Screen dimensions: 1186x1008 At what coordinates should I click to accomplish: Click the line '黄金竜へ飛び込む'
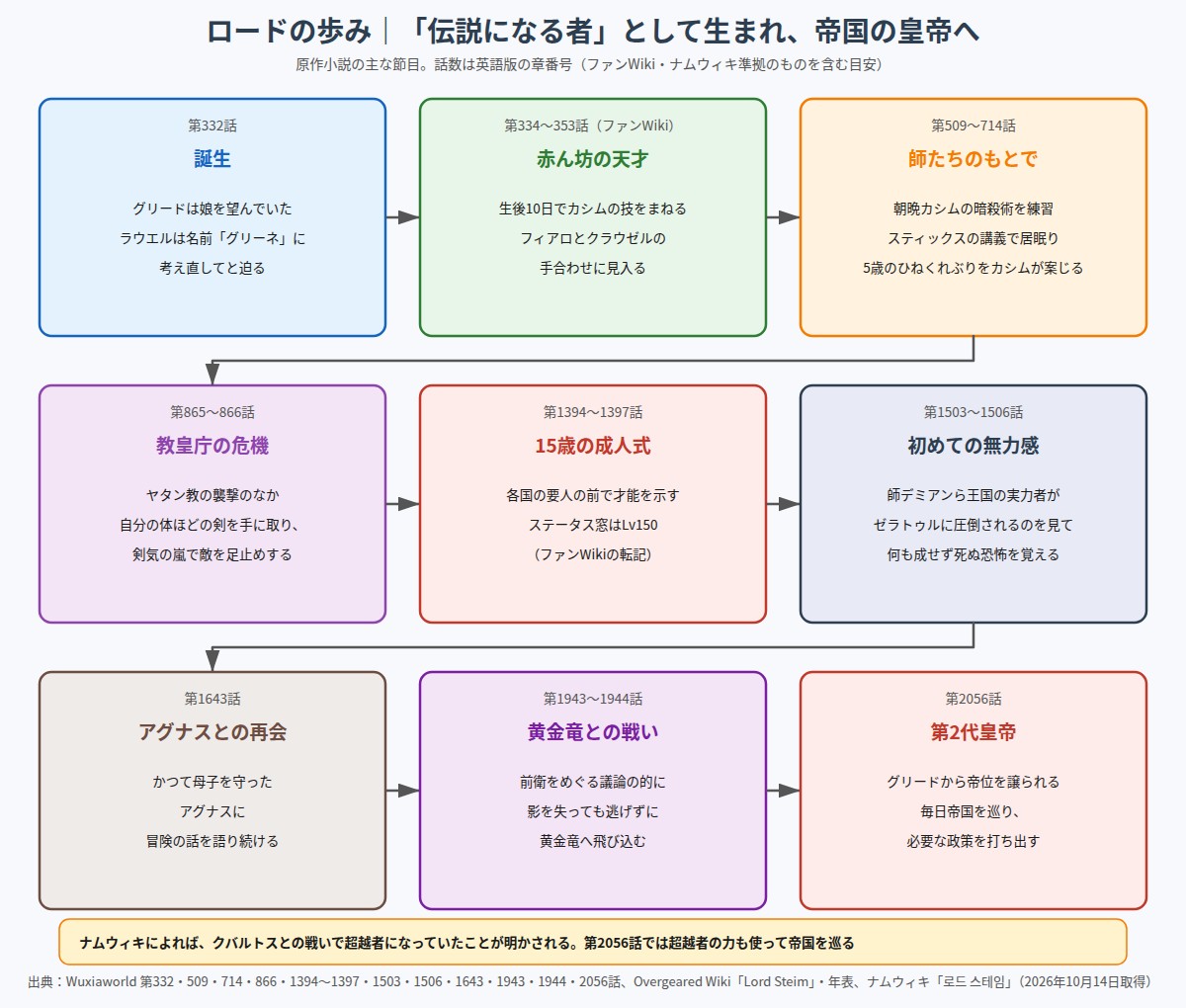(x=593, y=841)
